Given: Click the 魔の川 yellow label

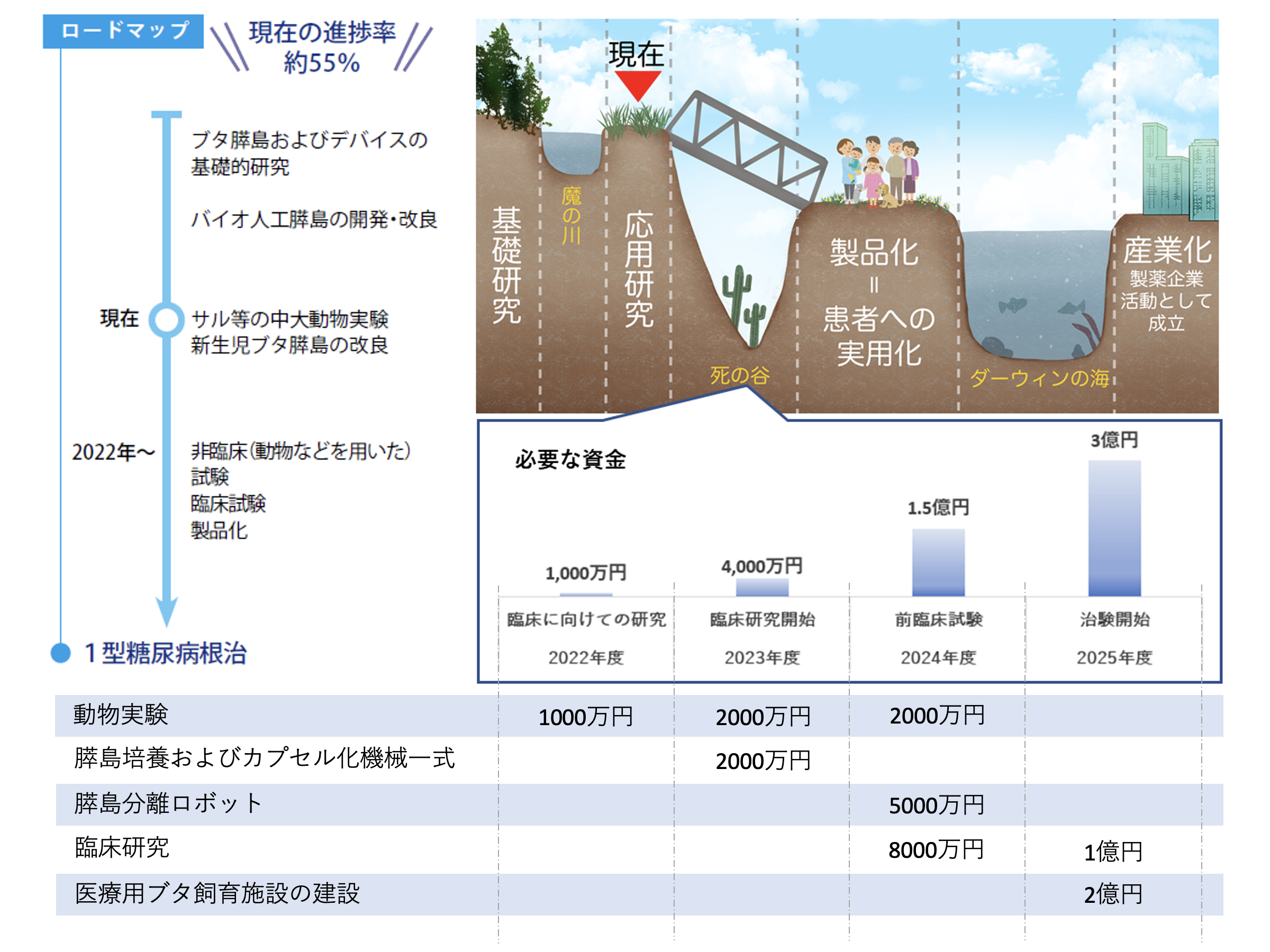Looking at the screenshot, I should point(571,215).
